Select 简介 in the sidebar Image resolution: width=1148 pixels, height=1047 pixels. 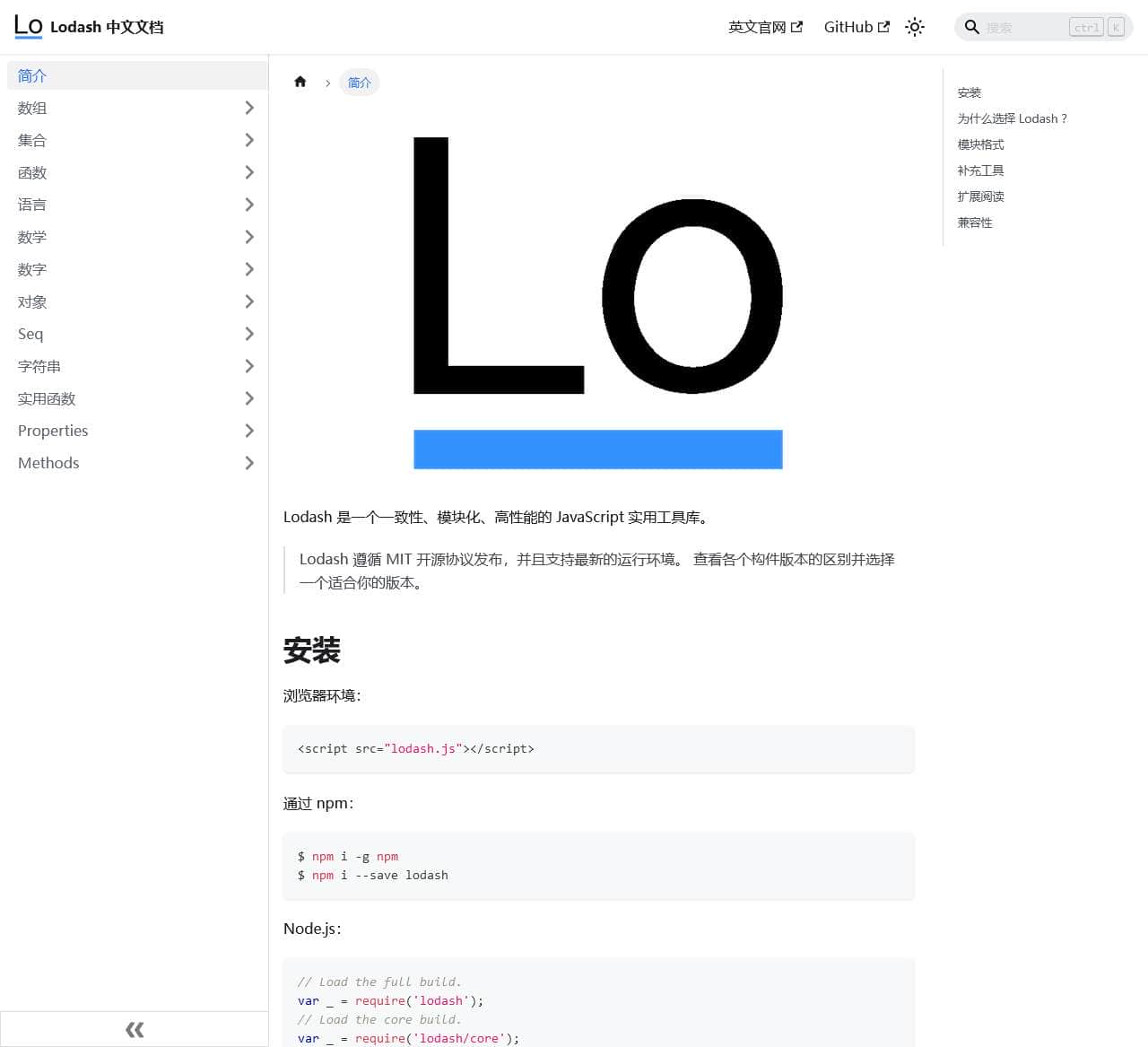pos(32,75)
